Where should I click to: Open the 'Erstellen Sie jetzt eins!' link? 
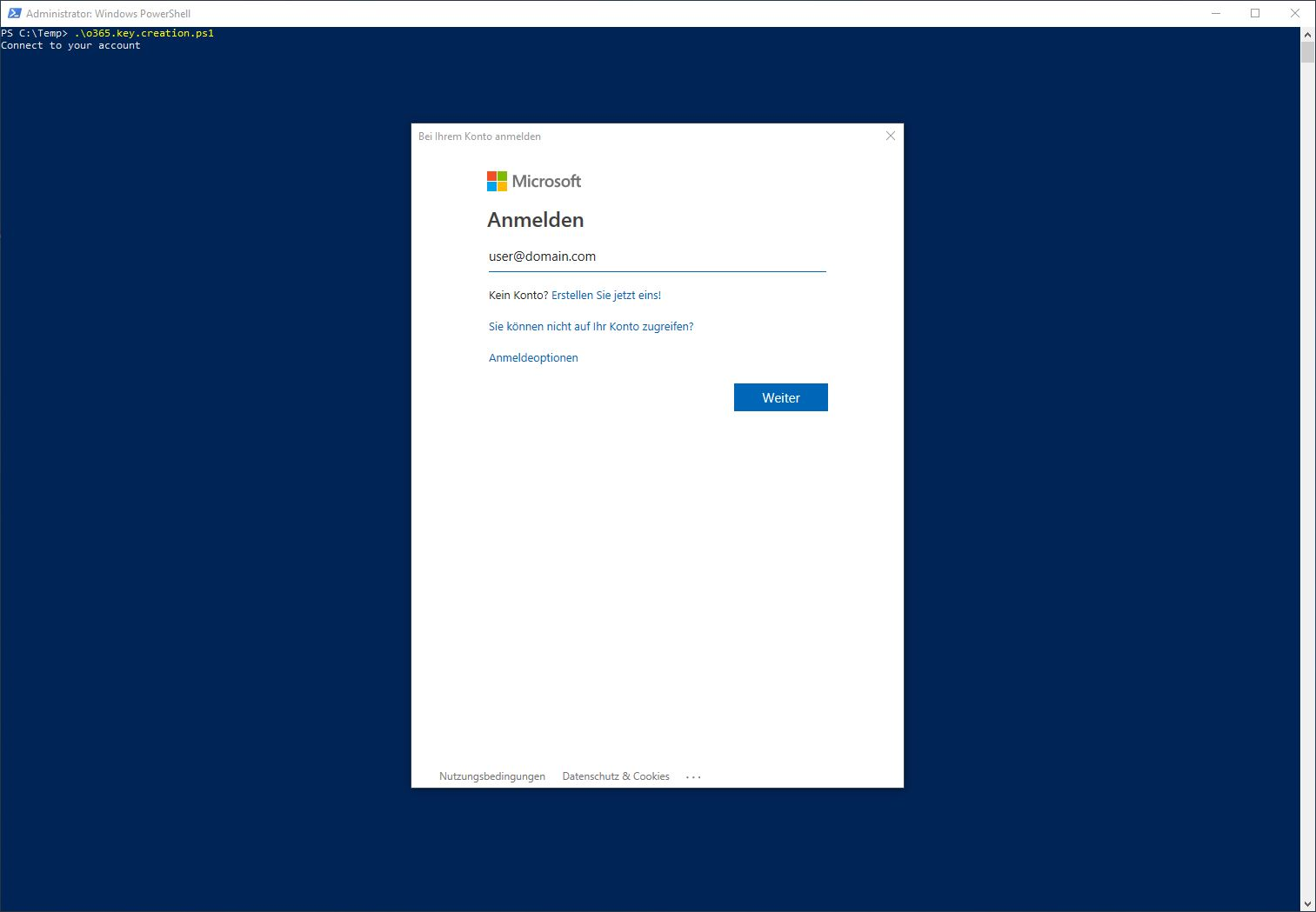tap(606, 296)
